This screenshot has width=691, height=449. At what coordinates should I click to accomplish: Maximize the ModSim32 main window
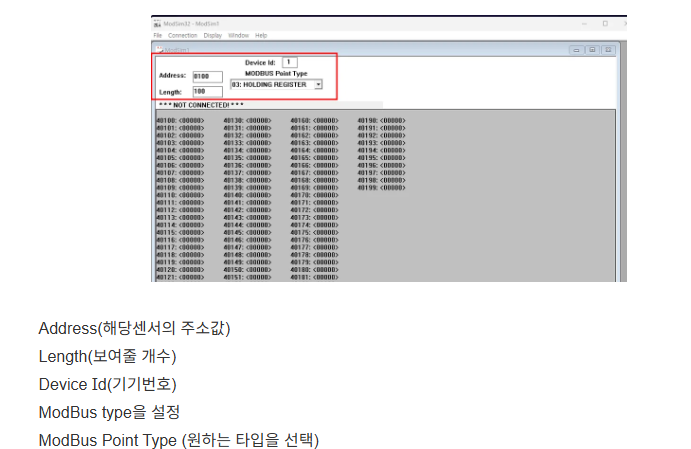pyautogui.click(x=605, y=24)
